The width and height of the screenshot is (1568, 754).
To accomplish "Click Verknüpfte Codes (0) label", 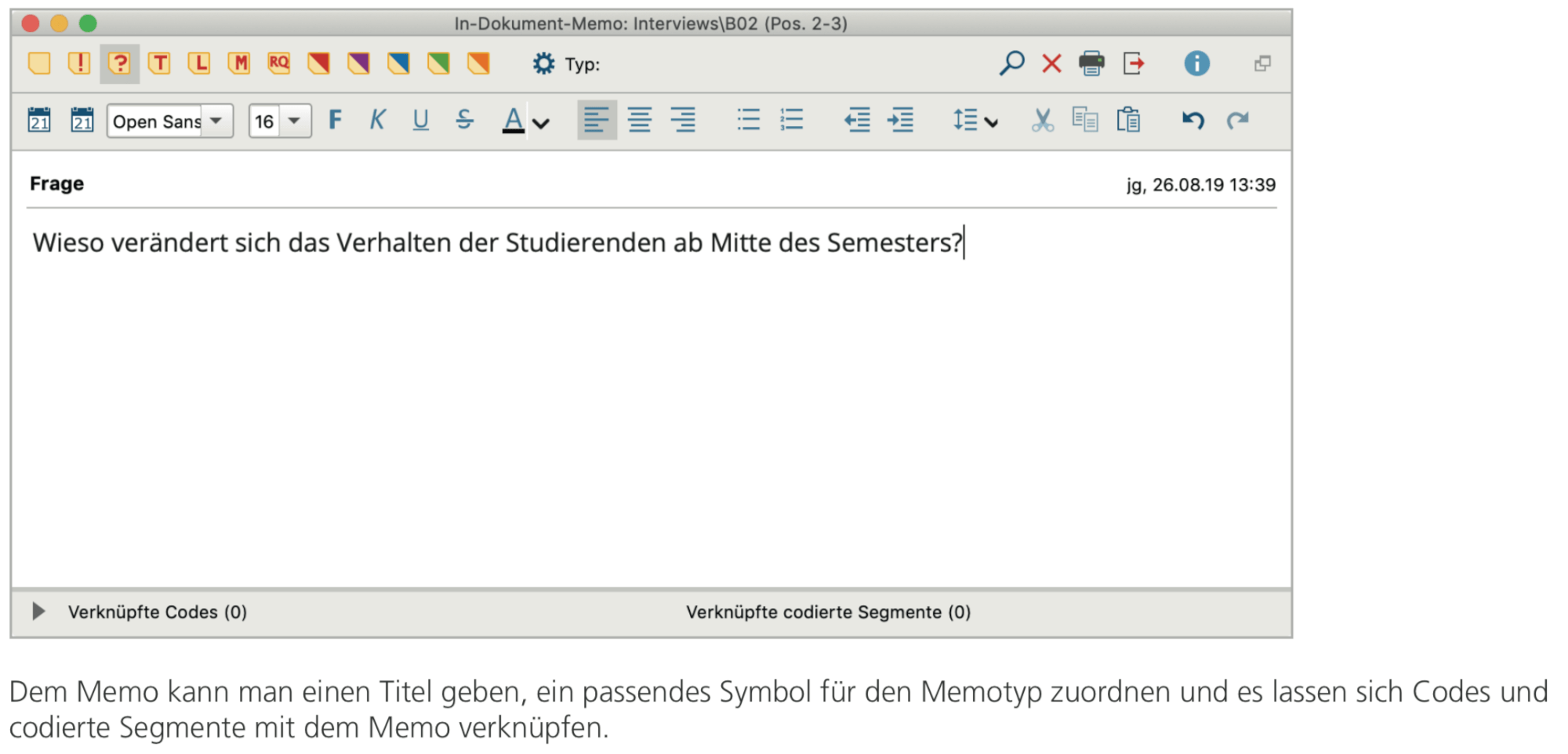I will 158,612.
